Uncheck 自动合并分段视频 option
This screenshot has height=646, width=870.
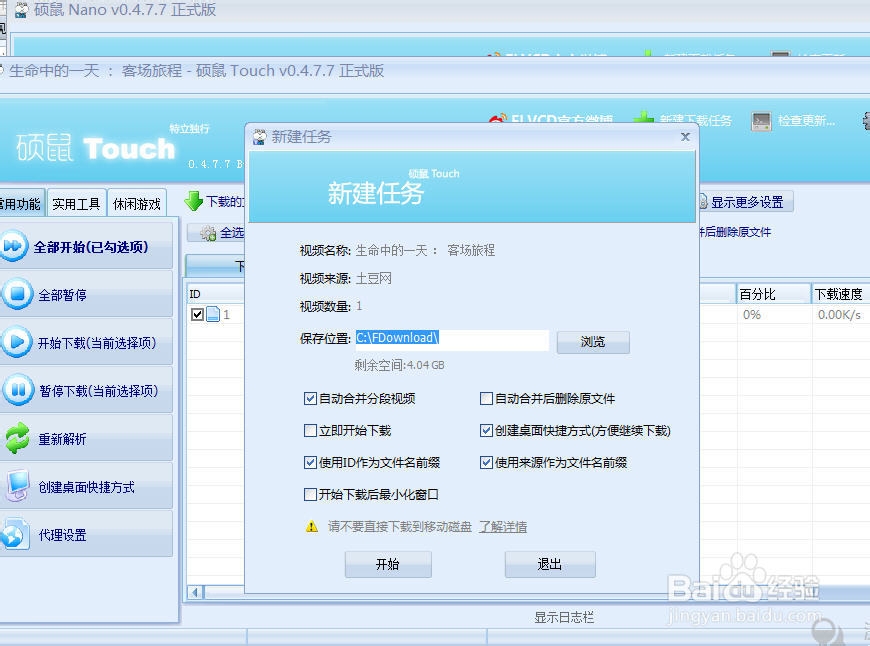click(x=311, y=399)
